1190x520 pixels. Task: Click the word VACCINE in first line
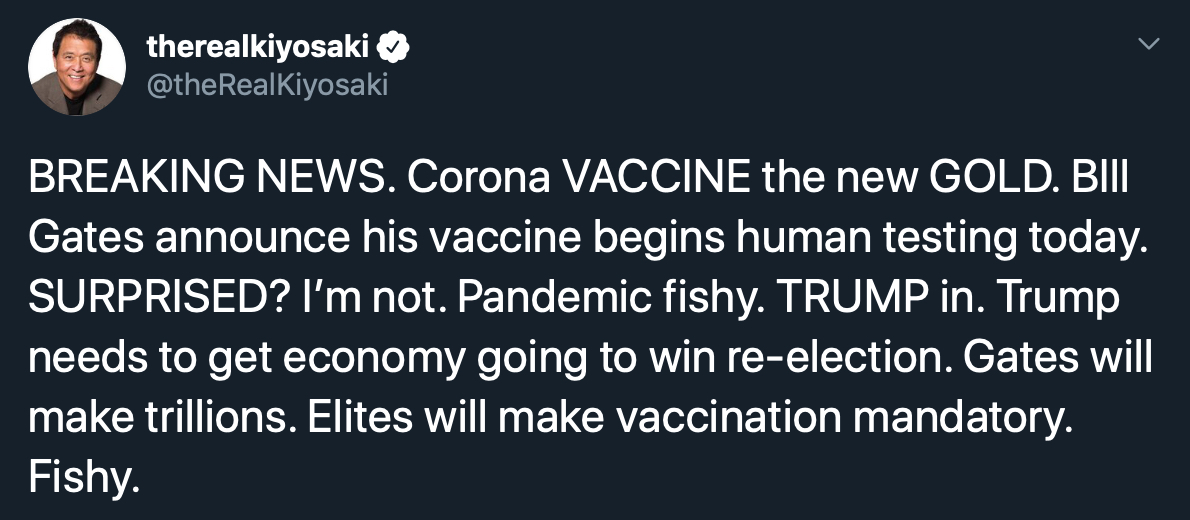[x=657, y=179]
